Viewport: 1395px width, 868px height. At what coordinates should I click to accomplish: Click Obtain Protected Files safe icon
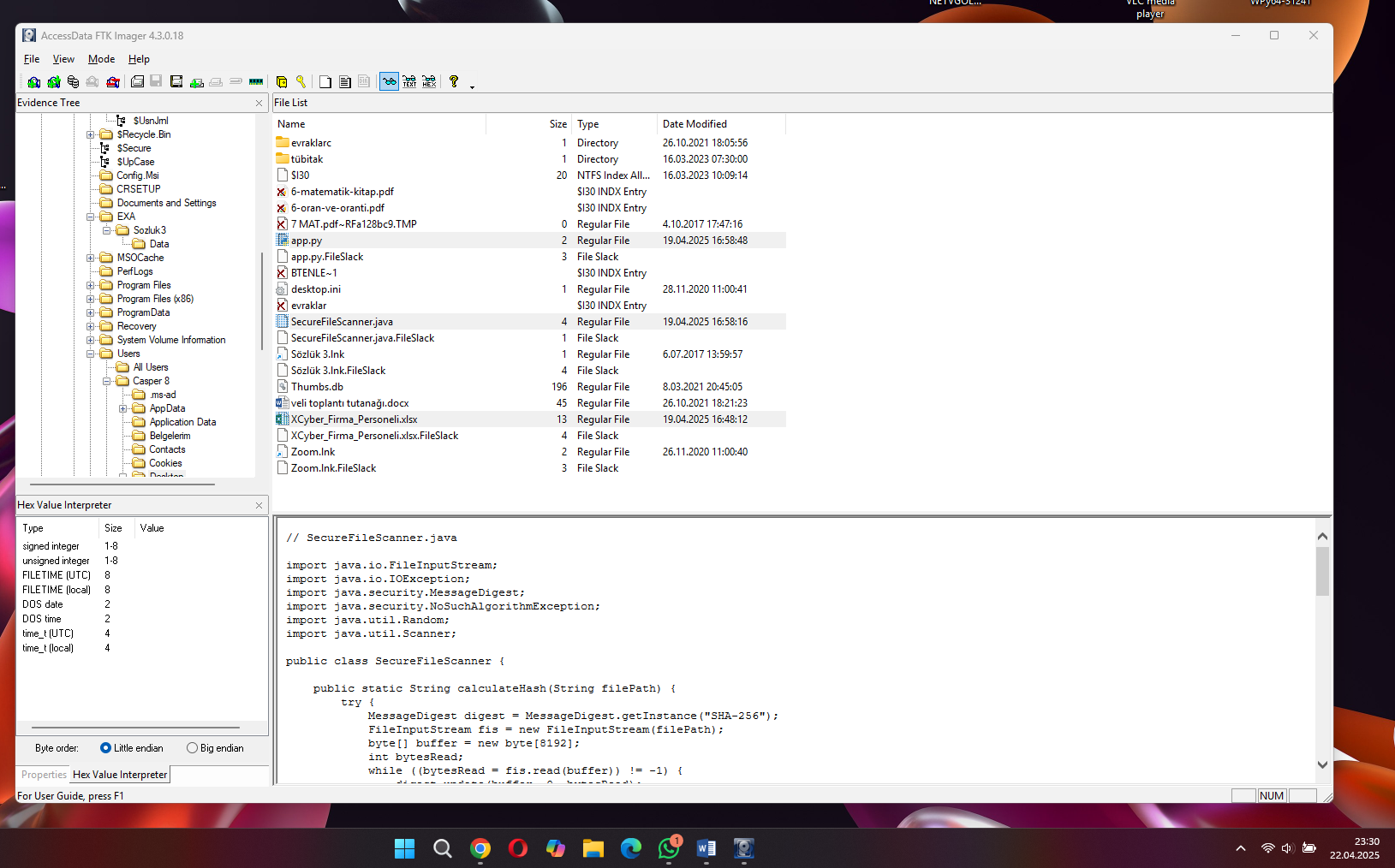click(x=282, y=82)
